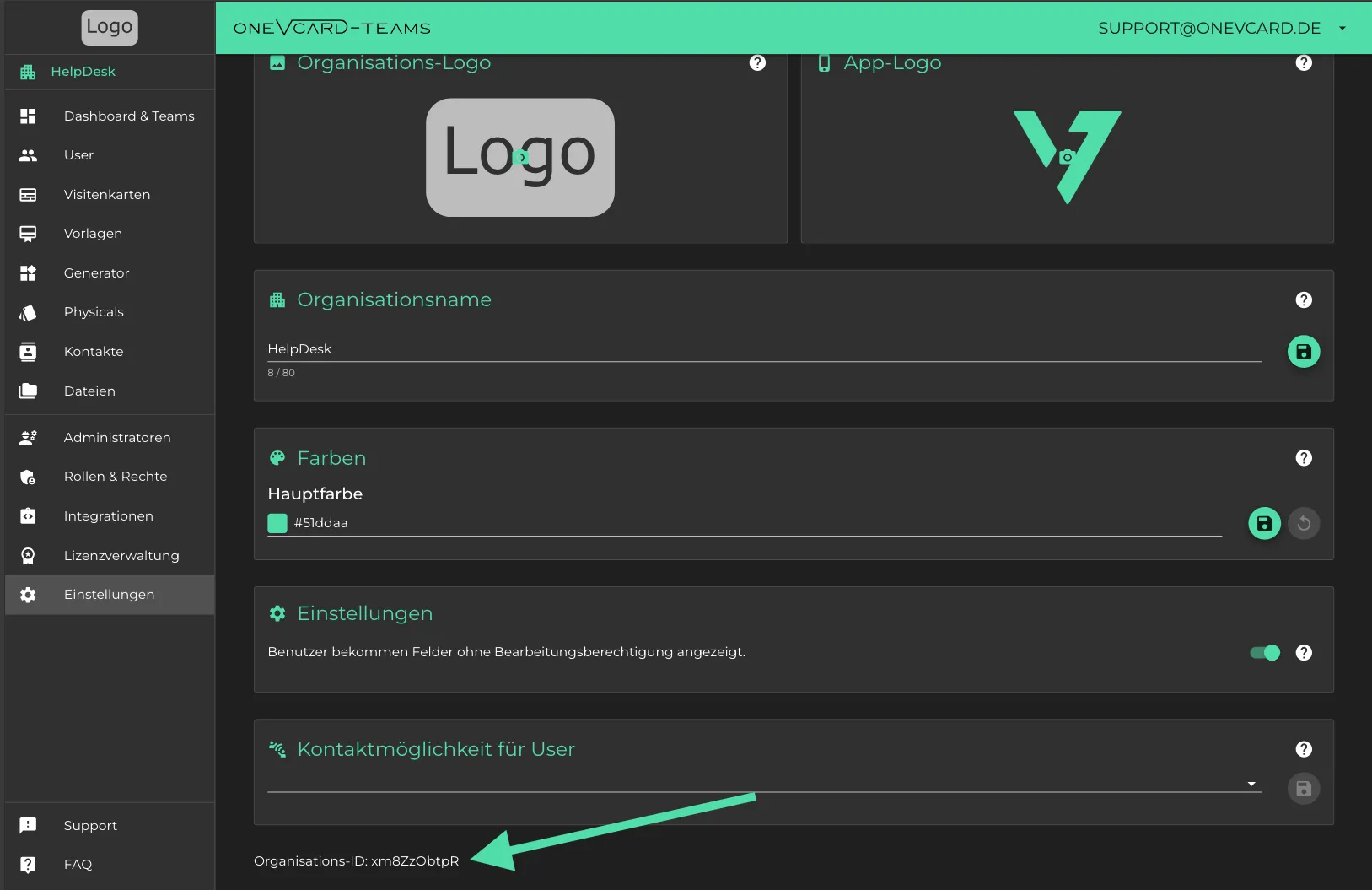Click the camera icon on the App-Logo
1372x890 pixels.
tap(1067, 158)
